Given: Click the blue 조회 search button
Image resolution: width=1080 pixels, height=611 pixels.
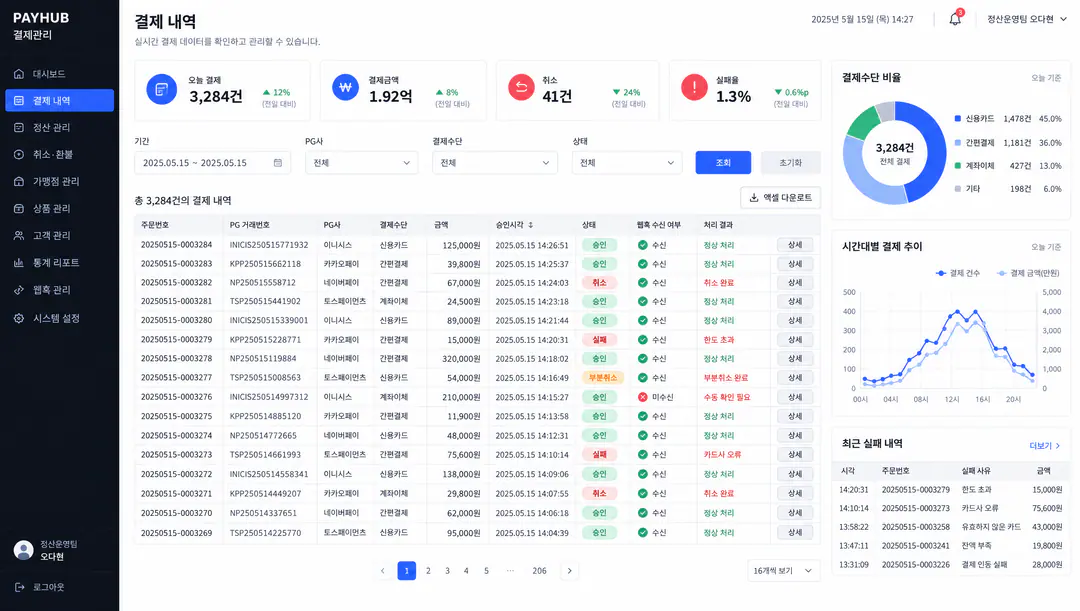Looking at the screenshot, I should tap(723, 163).
